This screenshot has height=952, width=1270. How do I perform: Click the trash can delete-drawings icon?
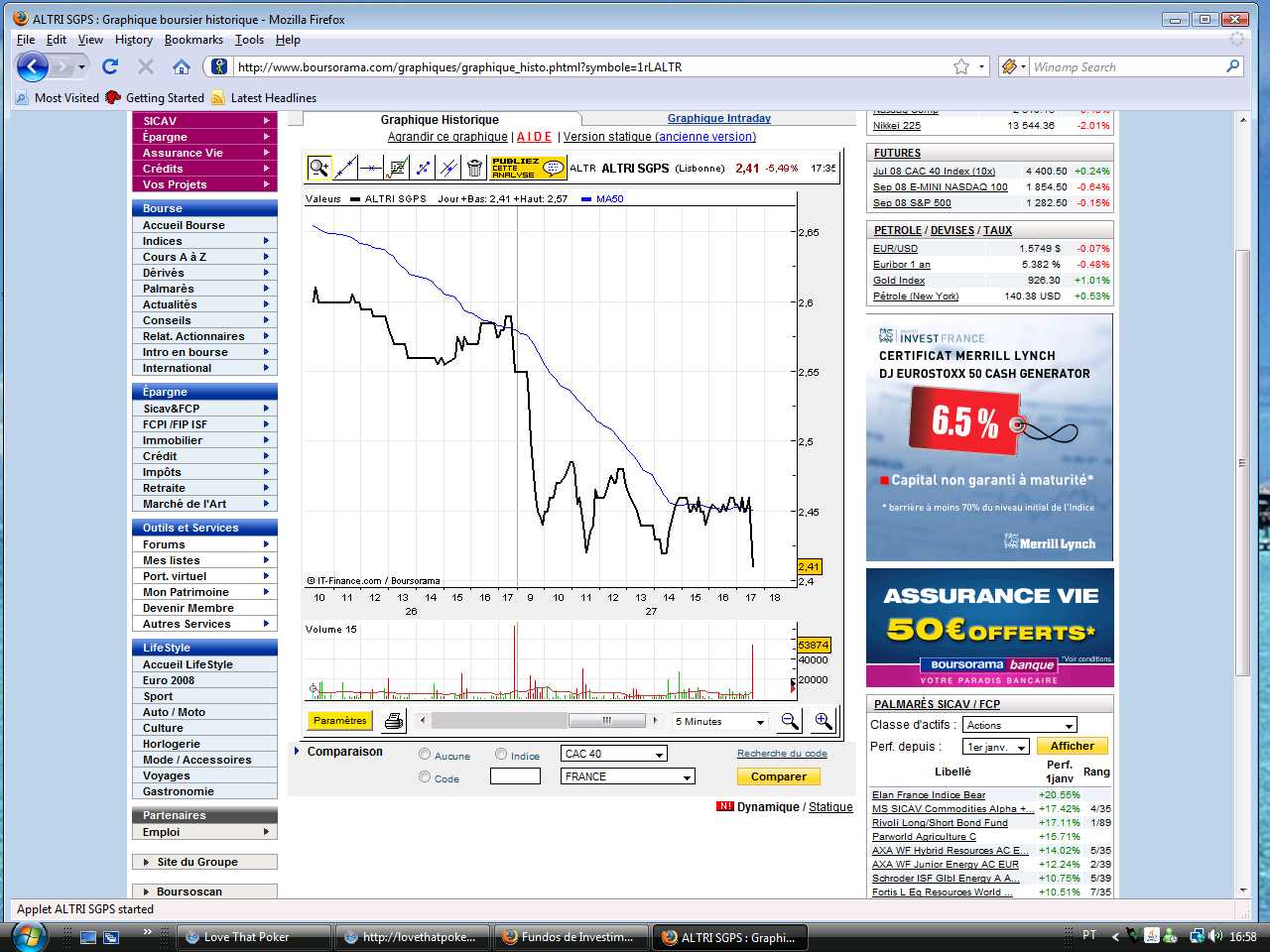coord(474,168)
